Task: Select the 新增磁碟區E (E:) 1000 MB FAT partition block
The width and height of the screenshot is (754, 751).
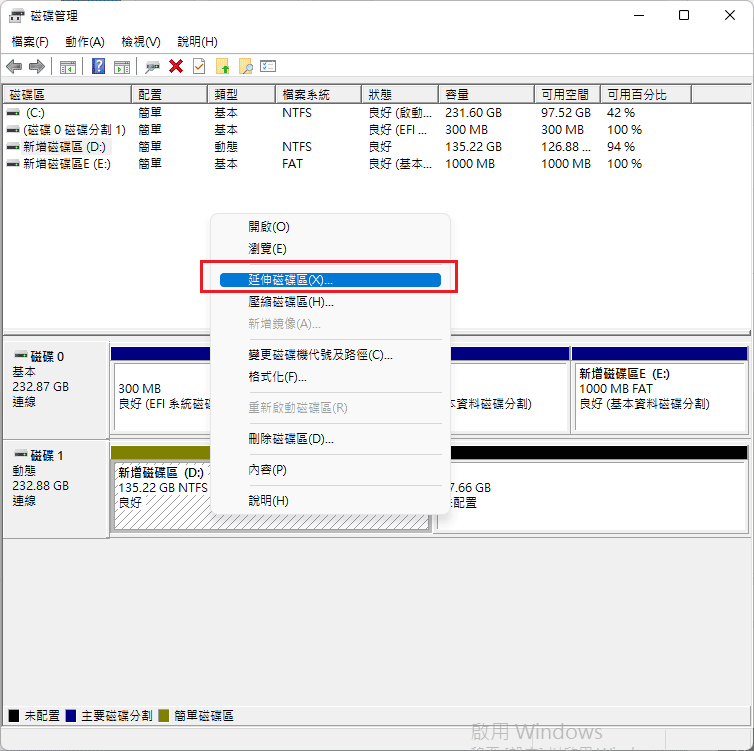Action: pos(660,396)
